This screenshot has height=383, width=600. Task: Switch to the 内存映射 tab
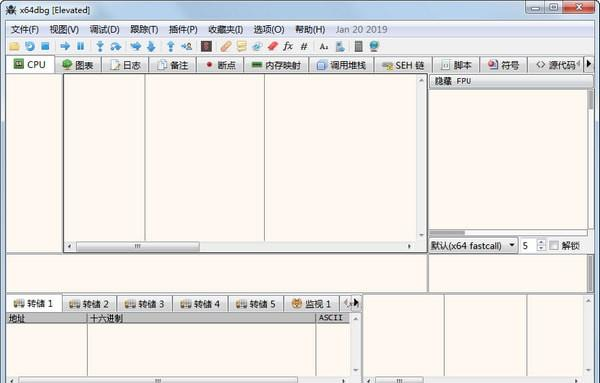click(276, 65)
